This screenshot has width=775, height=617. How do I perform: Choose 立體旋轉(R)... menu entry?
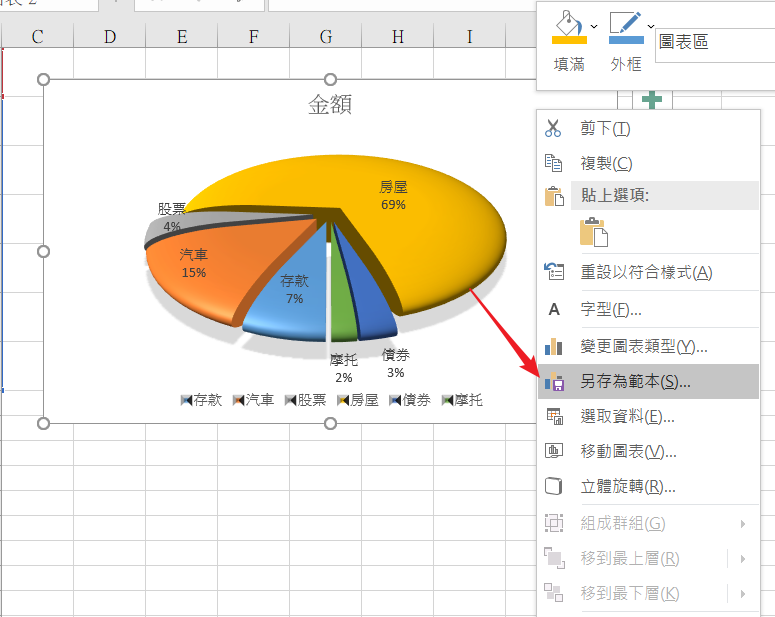coord(648,487)
